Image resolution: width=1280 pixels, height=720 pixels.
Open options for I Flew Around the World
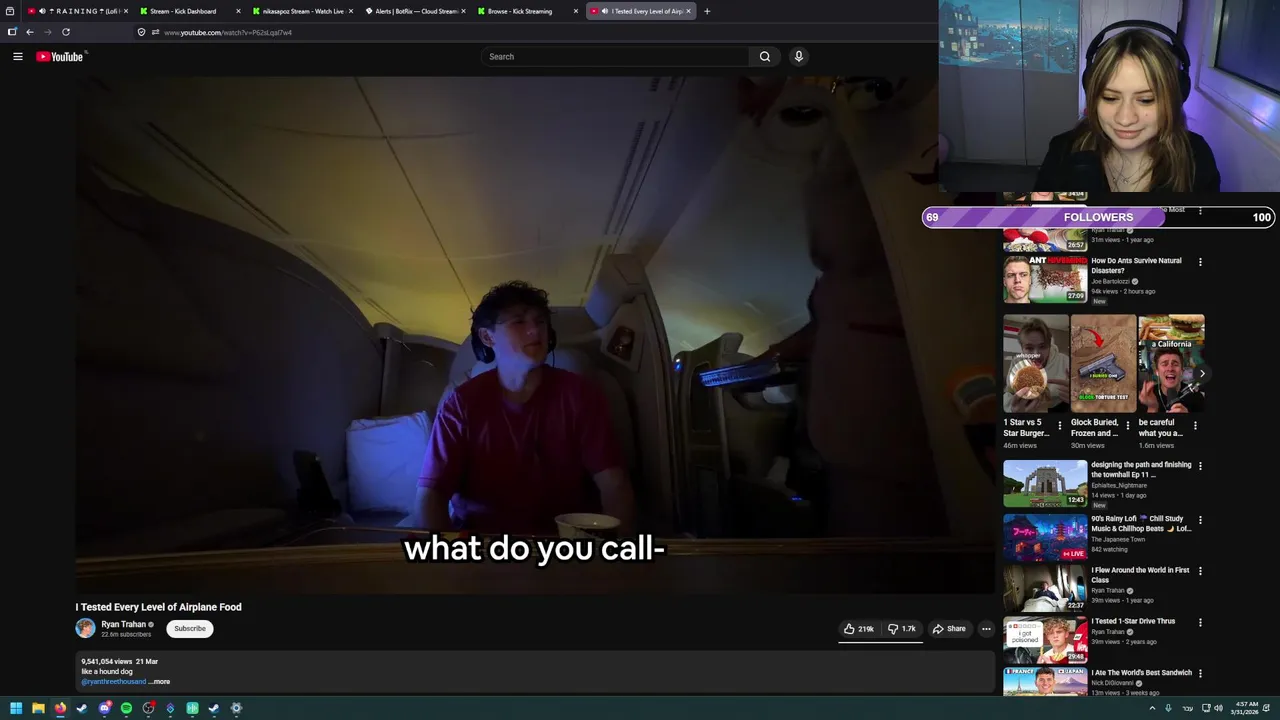tap(1200, 571)
